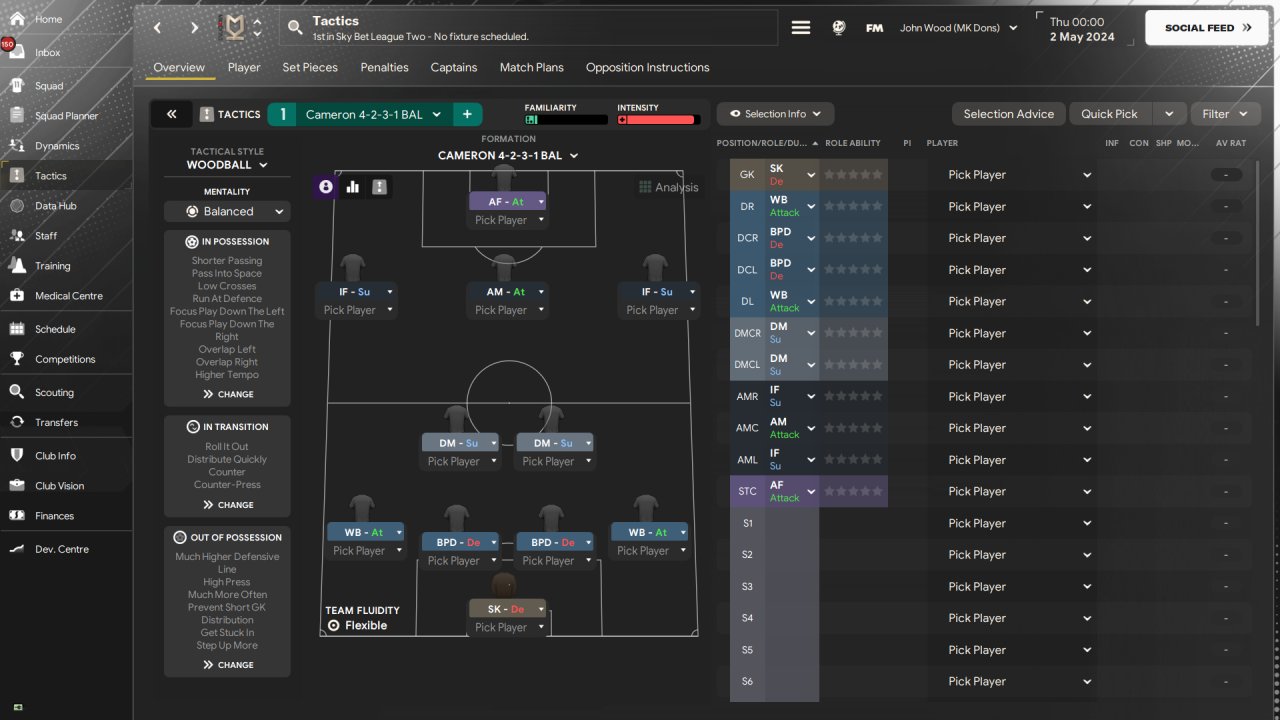Expand the Quick Pick dropdown arrow

pyautogui.click(x=1170, y=114)
